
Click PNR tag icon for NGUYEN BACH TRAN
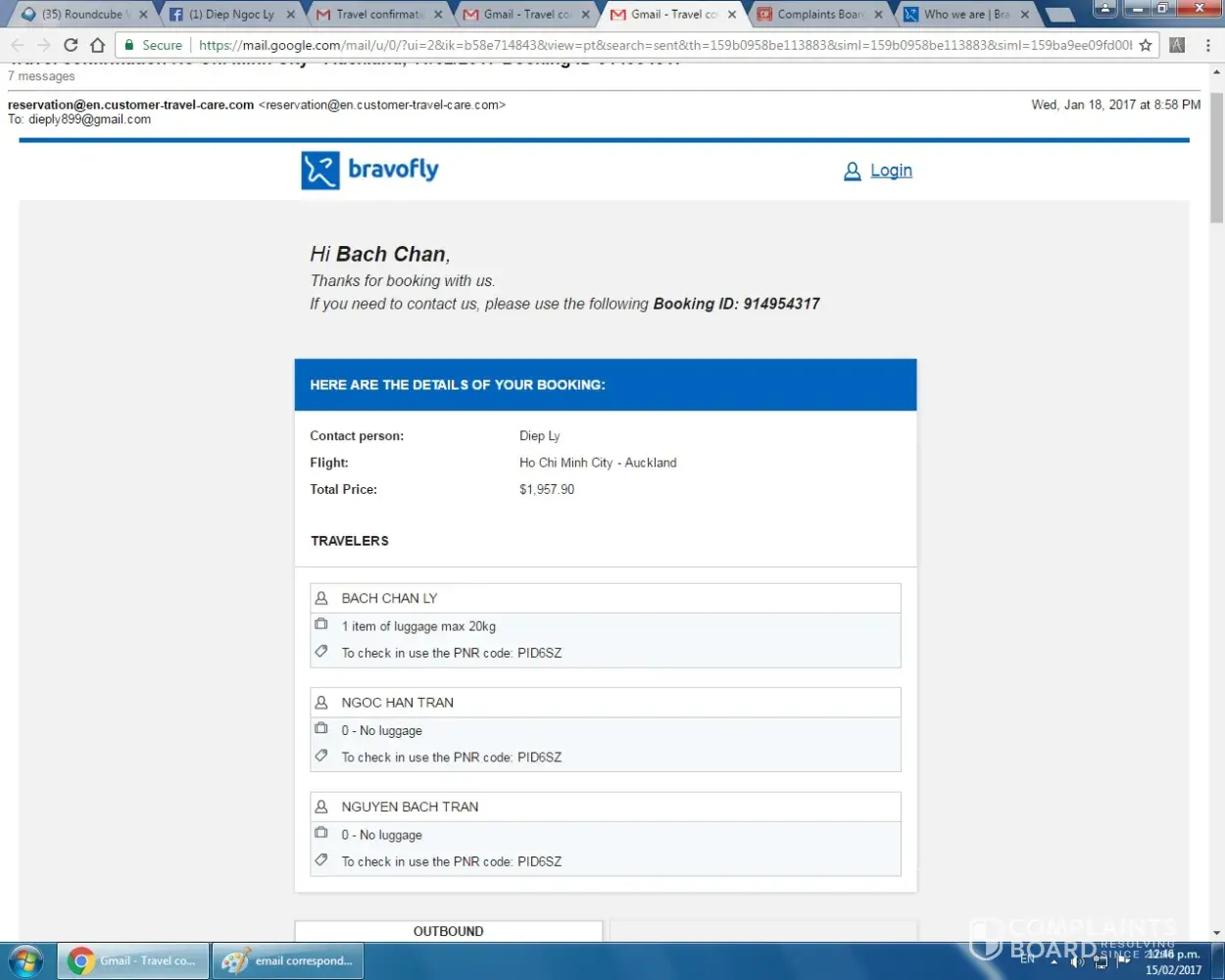click(x=320, y=859)
